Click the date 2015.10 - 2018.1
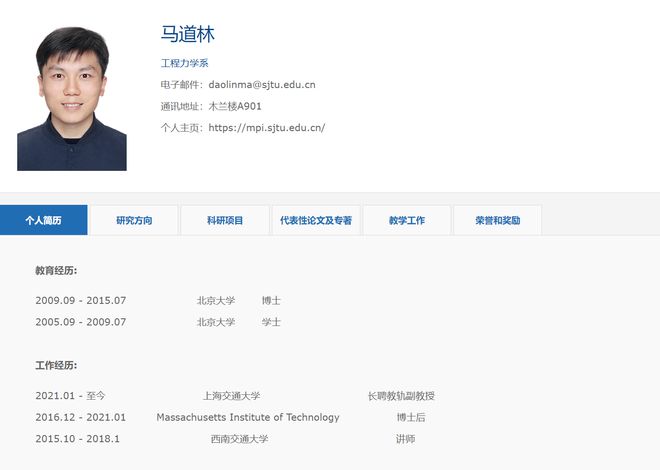 tap(77, 438)
